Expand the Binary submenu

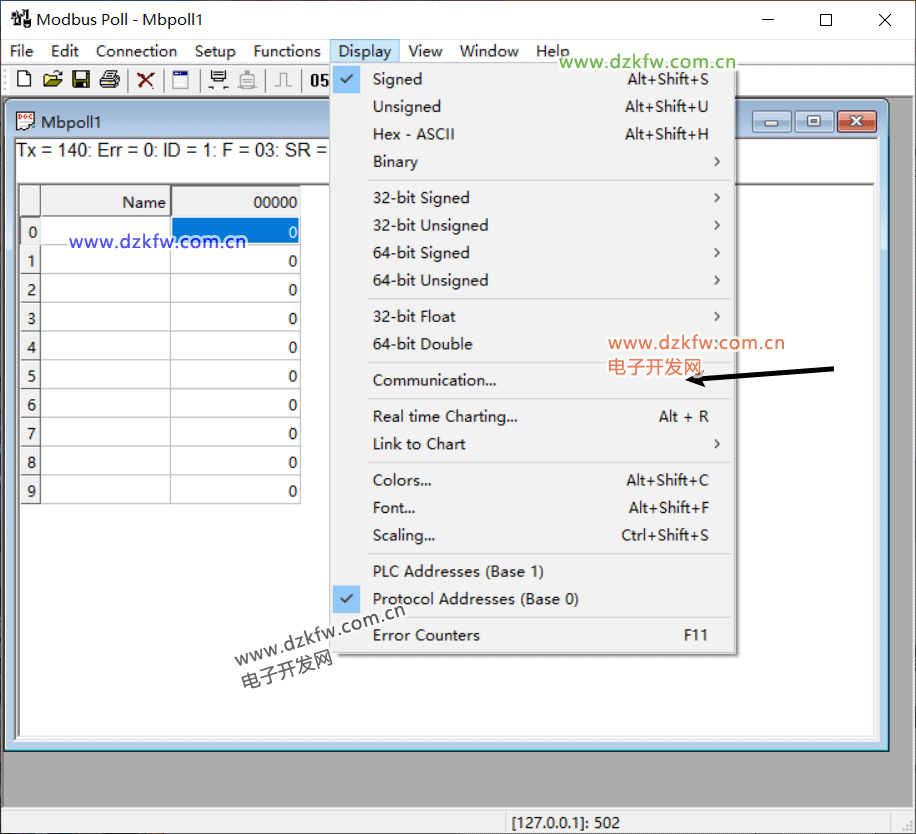[395, 162]
